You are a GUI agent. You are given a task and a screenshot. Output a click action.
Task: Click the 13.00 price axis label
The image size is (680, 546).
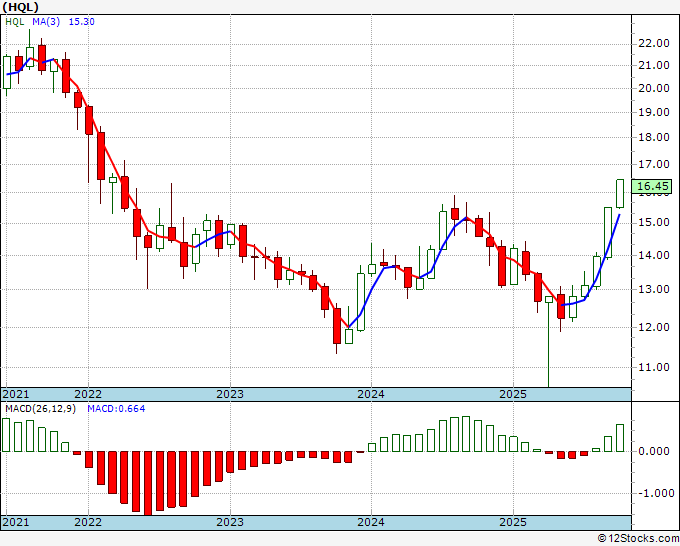(x=654, y=289)
